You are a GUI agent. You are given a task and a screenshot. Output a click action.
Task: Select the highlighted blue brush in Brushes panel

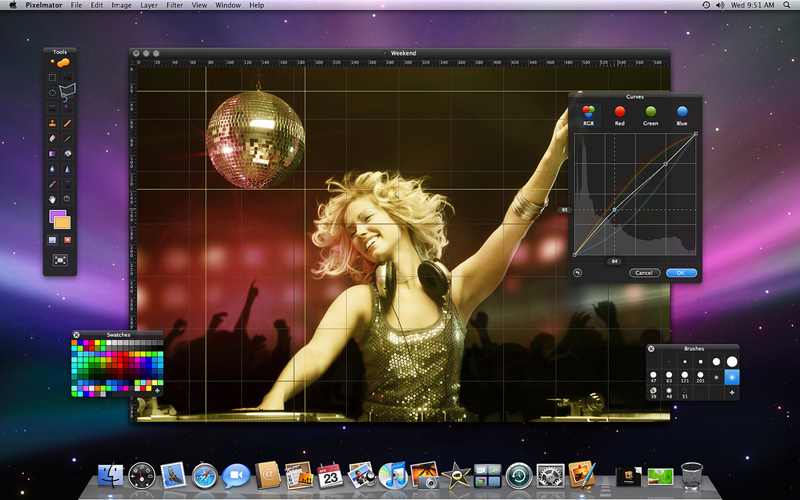coord(731,377)
